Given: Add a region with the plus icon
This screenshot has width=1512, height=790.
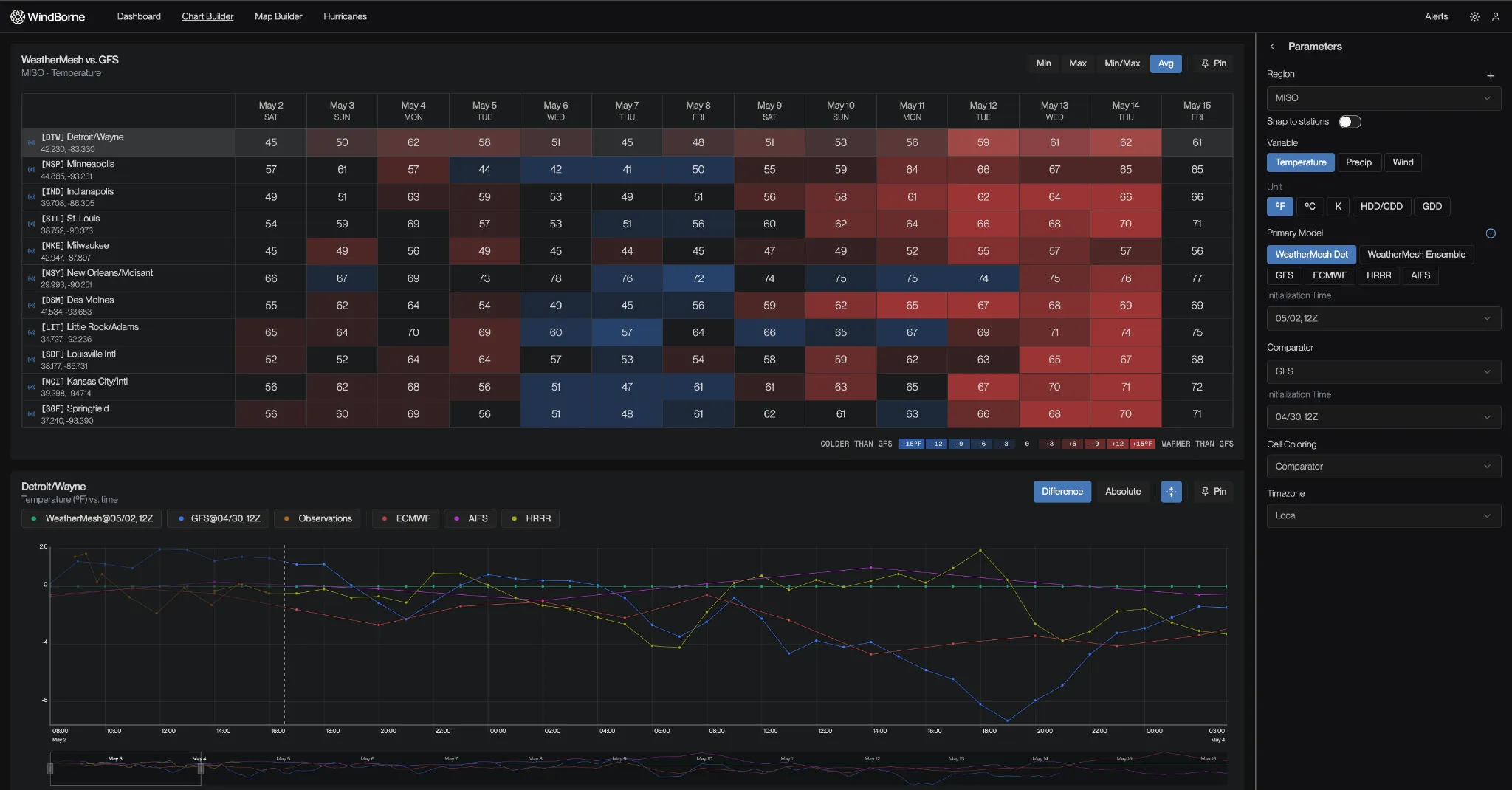Looking at the screenshot, I should tap(1491, 75).
